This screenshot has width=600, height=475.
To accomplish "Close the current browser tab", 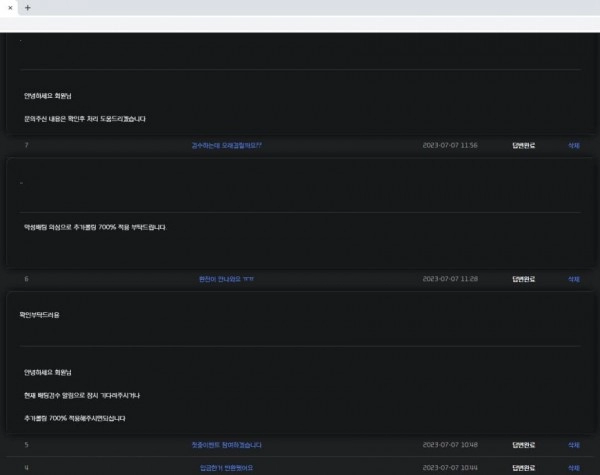I will coord(10,8).
